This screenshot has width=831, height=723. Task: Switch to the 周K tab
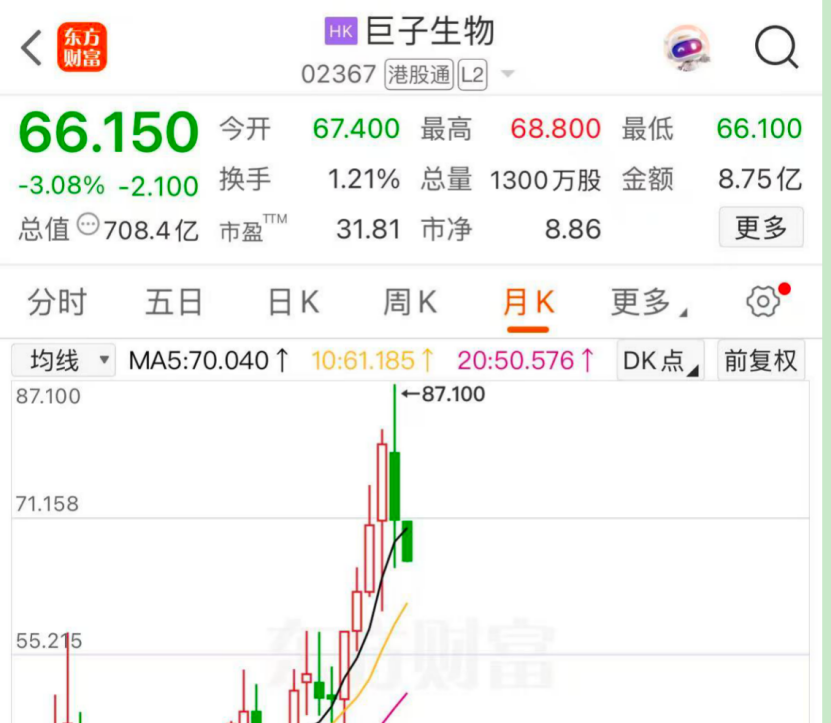pos(410,302)
